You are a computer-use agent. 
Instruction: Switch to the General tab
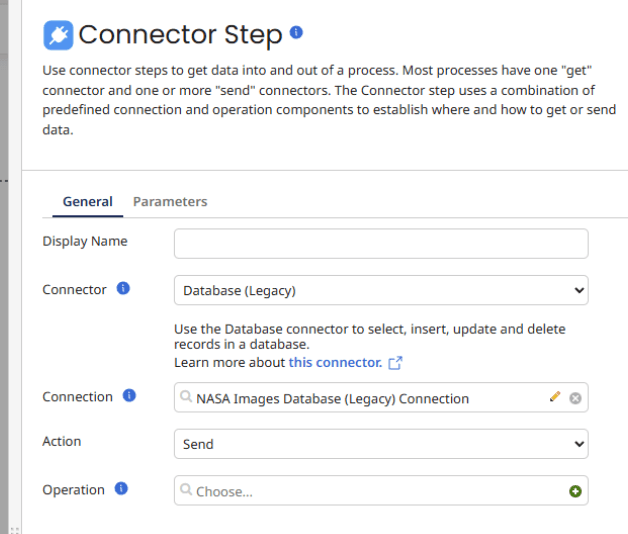[87, 201]
